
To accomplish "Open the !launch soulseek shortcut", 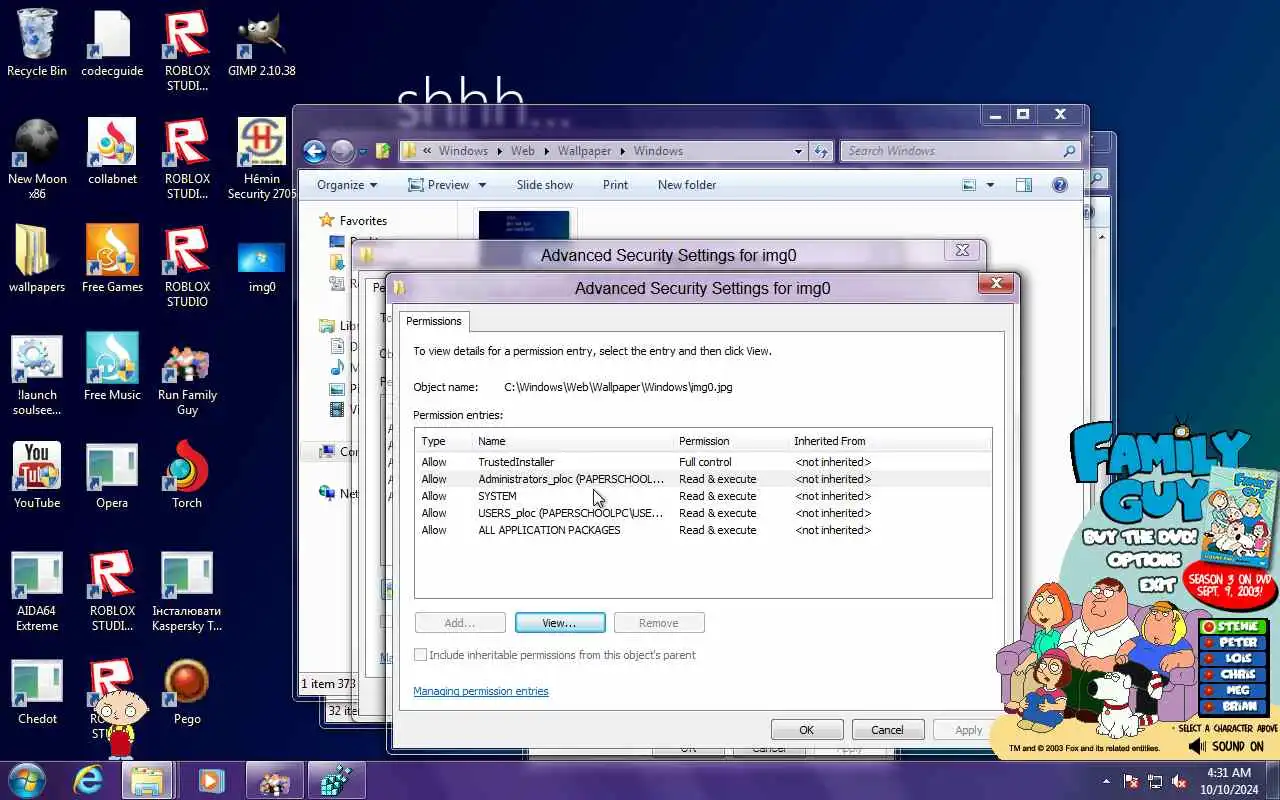I will click(x=37, y=375).
